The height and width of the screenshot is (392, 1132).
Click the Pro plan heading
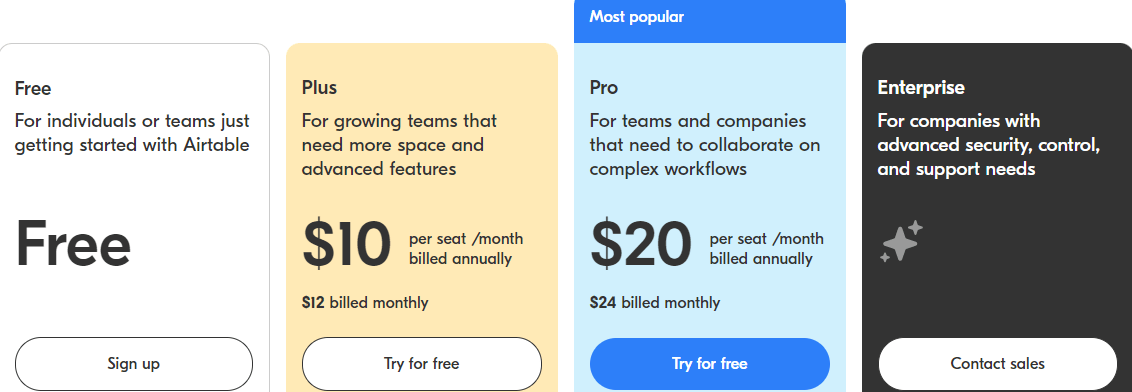click(x=604, y=87)
